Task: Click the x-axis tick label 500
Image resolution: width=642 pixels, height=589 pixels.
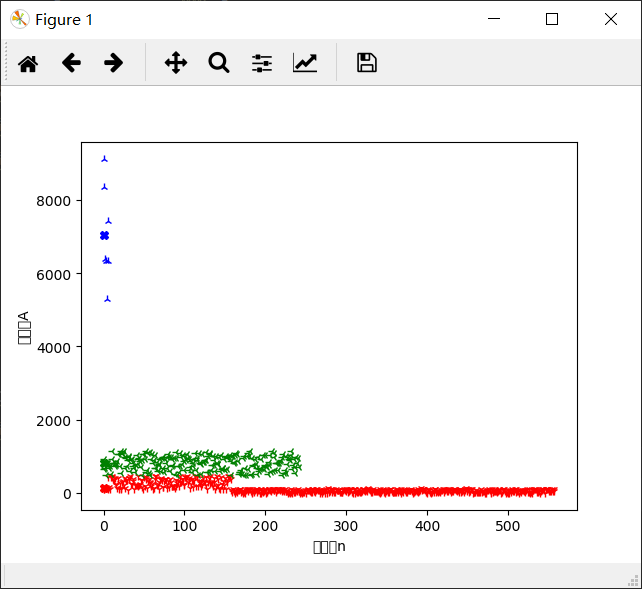Action: tap(508, 526)
